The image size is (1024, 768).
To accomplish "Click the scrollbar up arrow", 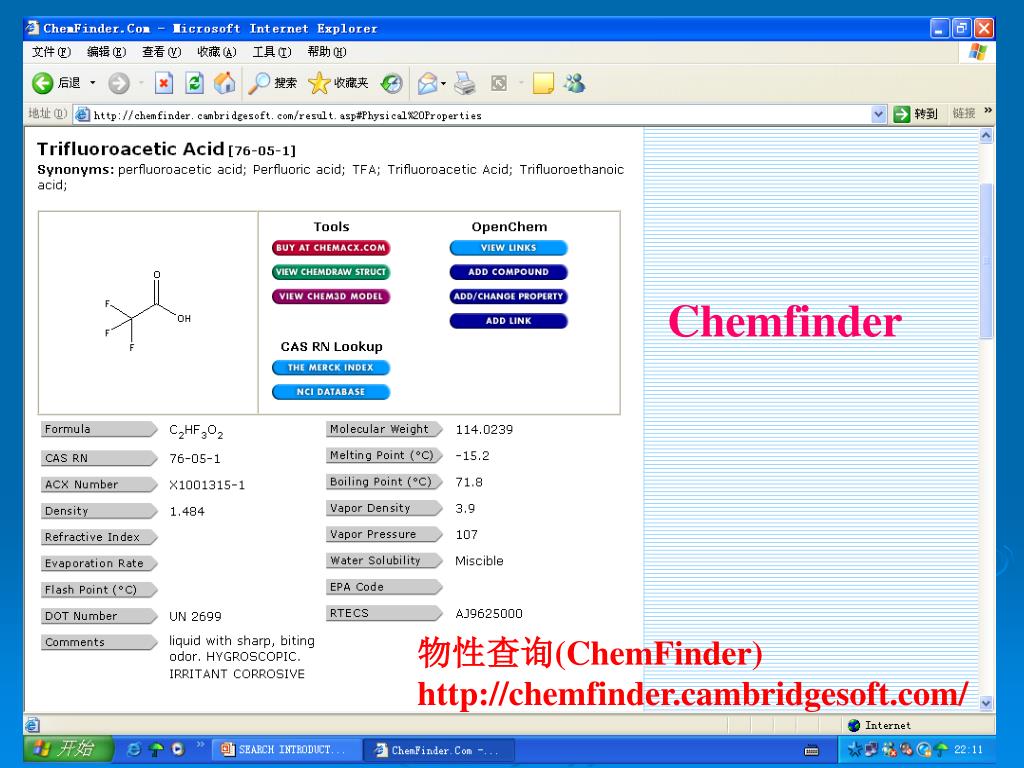I will [x=986, y=136].
